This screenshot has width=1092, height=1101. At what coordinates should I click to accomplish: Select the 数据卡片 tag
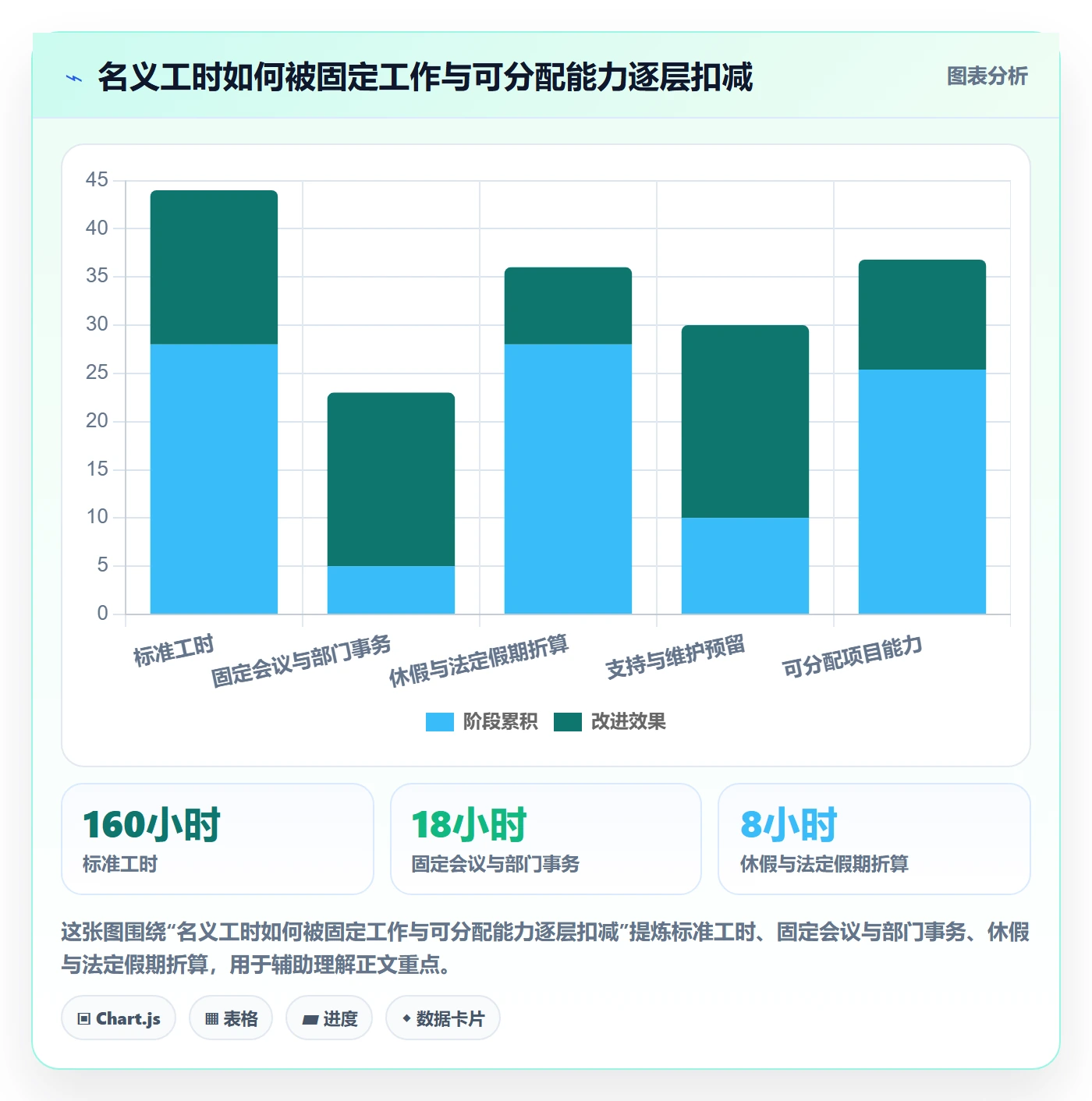pos(443,1018)
